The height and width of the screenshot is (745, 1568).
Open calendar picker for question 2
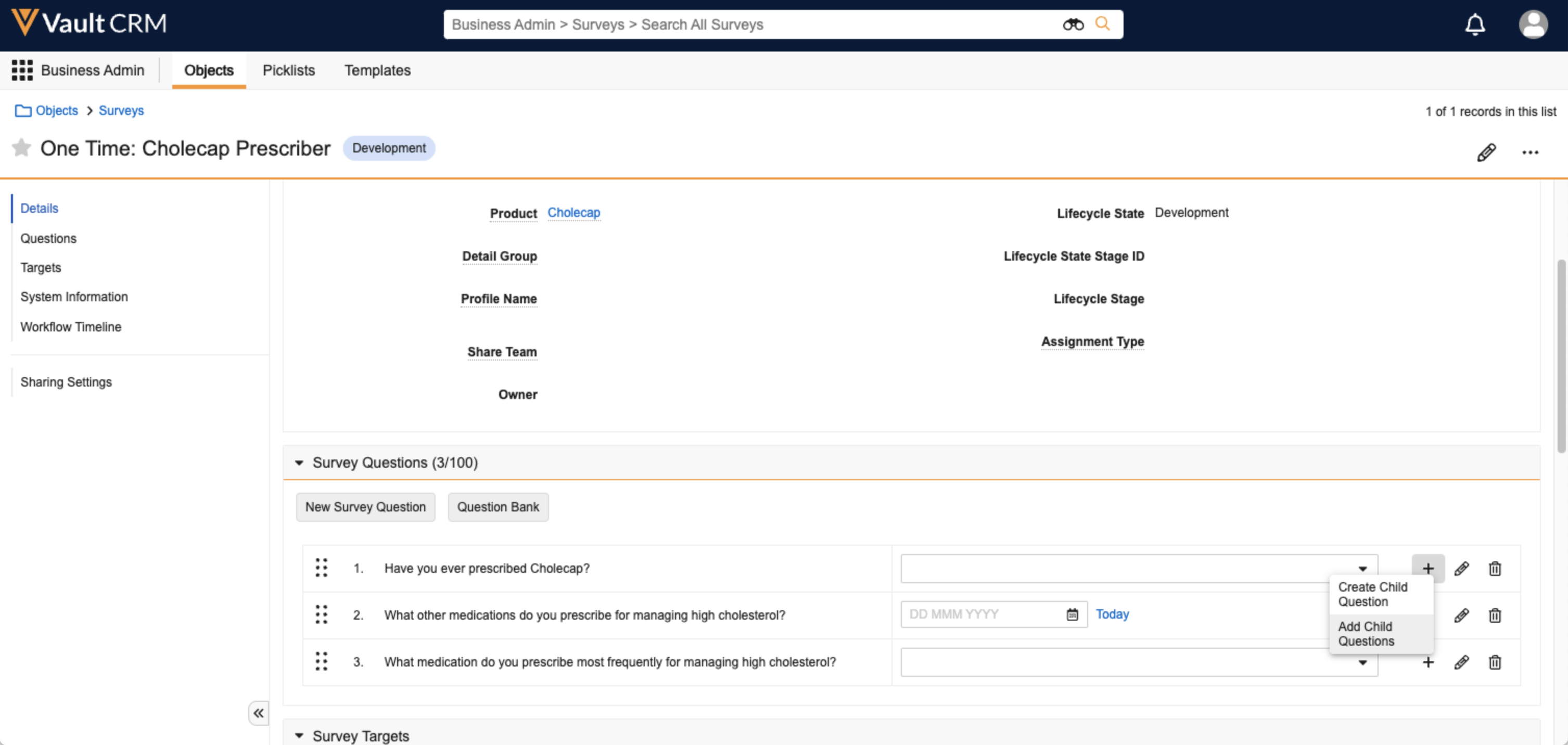(x=1072, y=615)
